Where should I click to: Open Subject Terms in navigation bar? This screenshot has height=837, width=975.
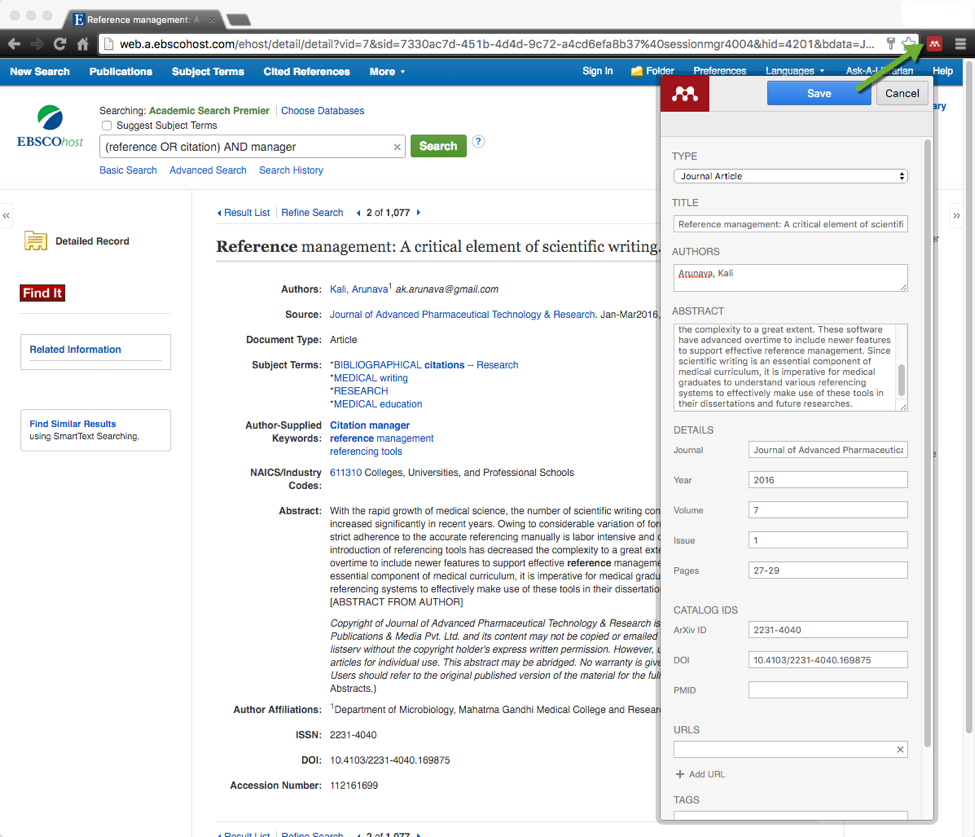coord(208,72)
